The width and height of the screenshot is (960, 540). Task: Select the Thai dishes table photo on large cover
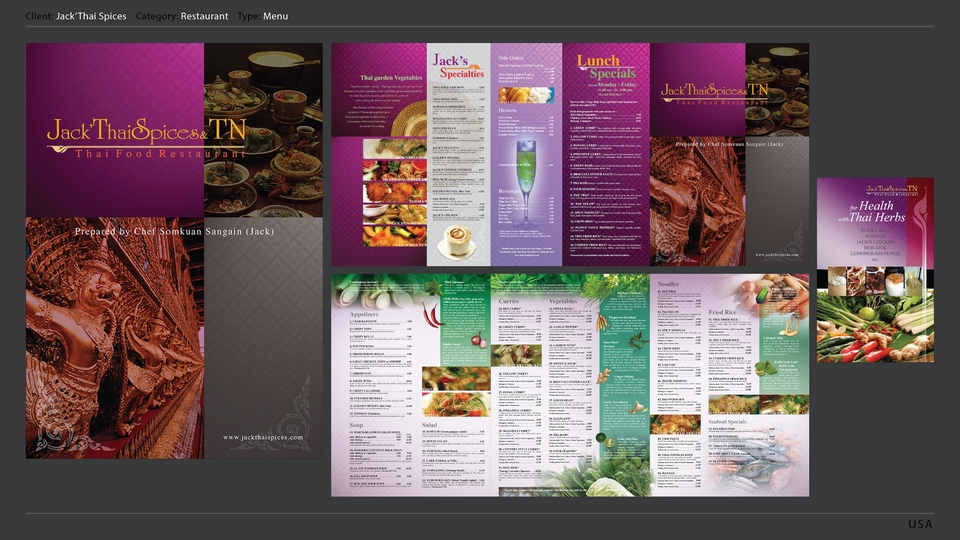(x=263, y=130)
